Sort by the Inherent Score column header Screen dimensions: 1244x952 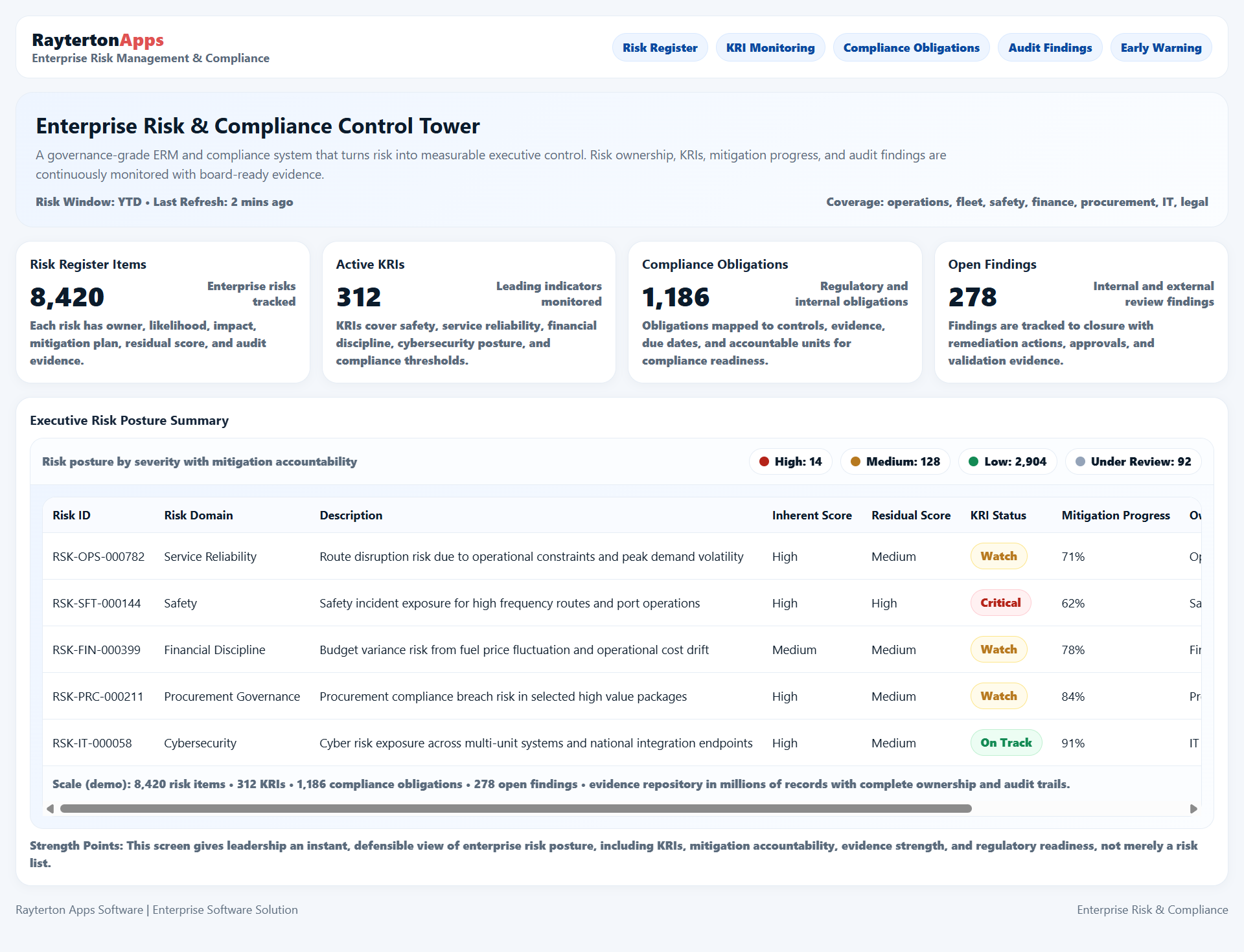point(811,515)
